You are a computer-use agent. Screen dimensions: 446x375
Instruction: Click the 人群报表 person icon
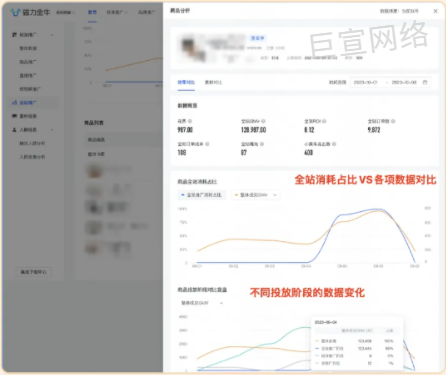pyautogui.click(x=14, y=130)
